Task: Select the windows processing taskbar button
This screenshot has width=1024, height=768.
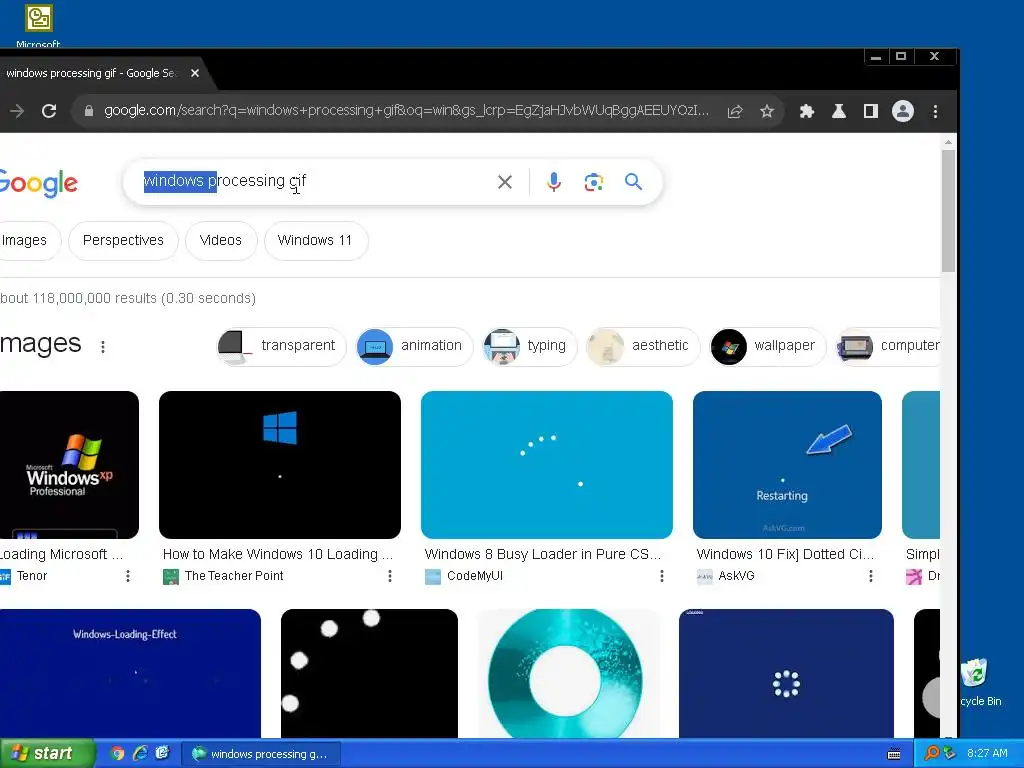Action: [260, 754]
